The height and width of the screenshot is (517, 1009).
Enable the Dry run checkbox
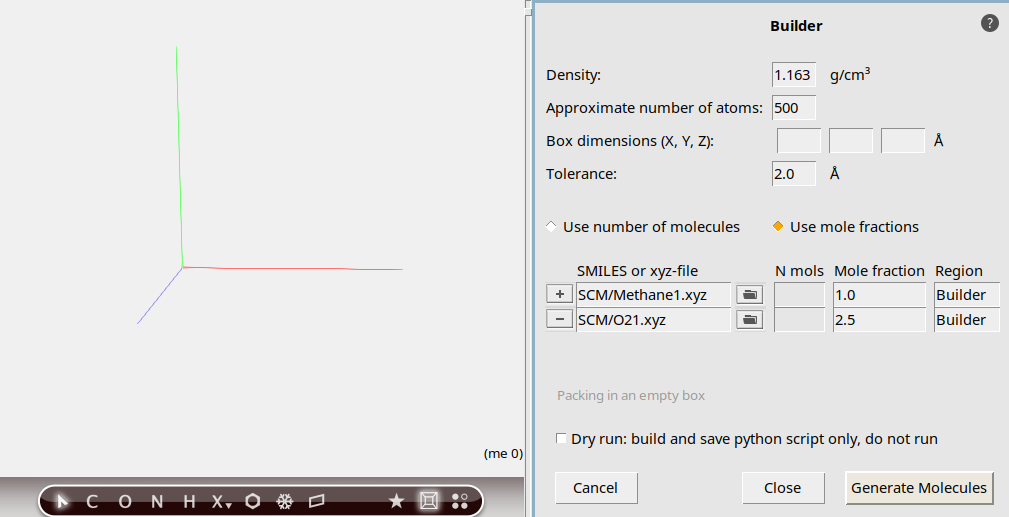pyautogui.click(x=561, y=439)
